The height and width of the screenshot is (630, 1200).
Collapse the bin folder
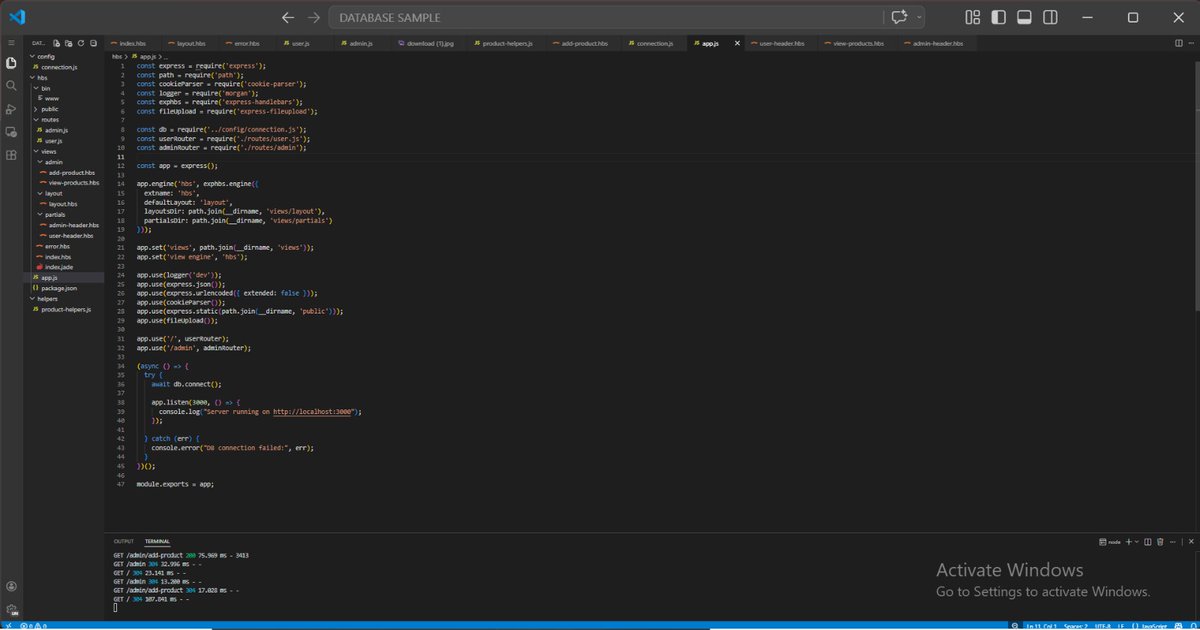pyautogui.click(x=44, y=88)
